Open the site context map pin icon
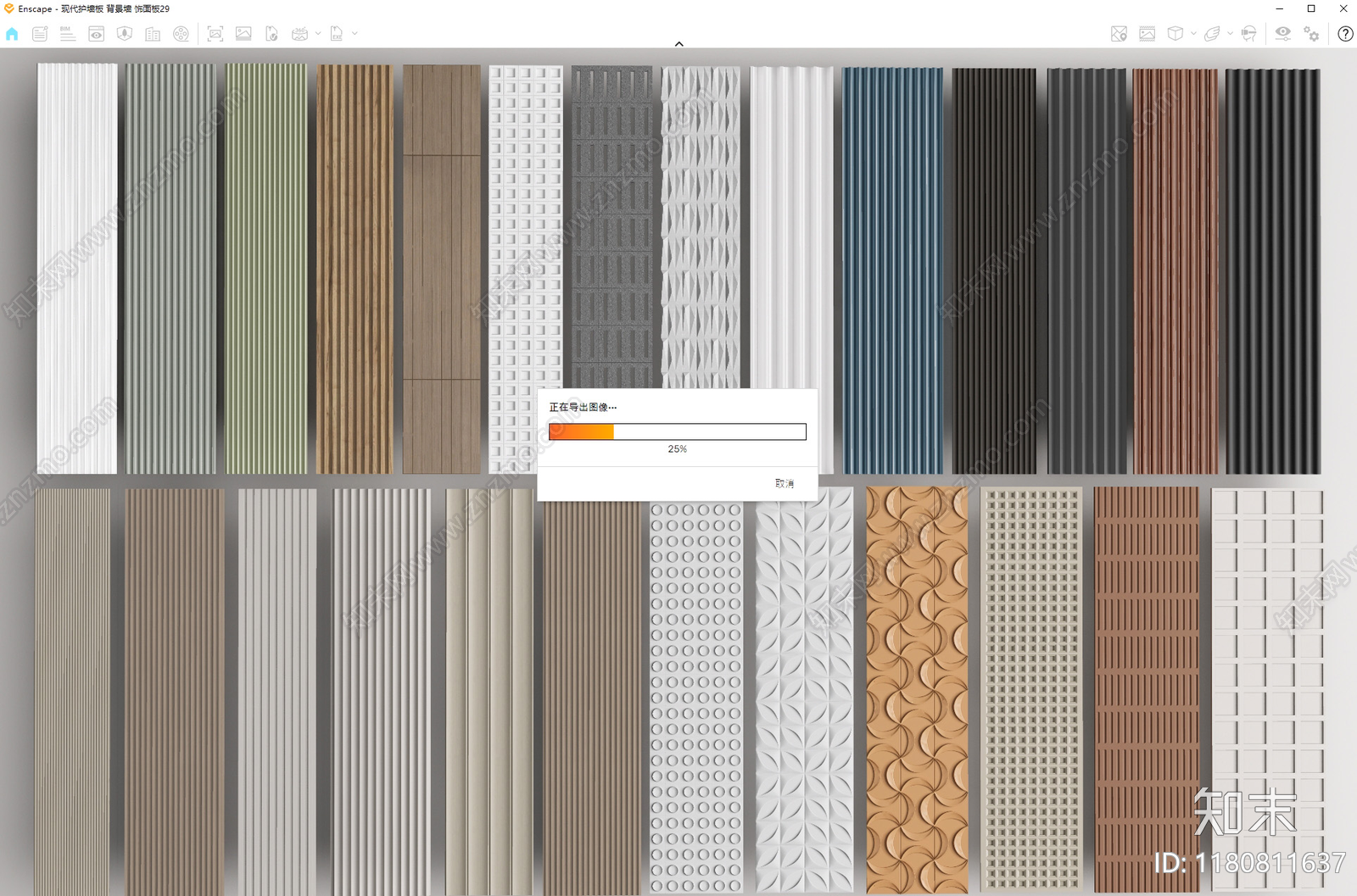This screenshot has height=896, width=1357. click(1120, 34)
